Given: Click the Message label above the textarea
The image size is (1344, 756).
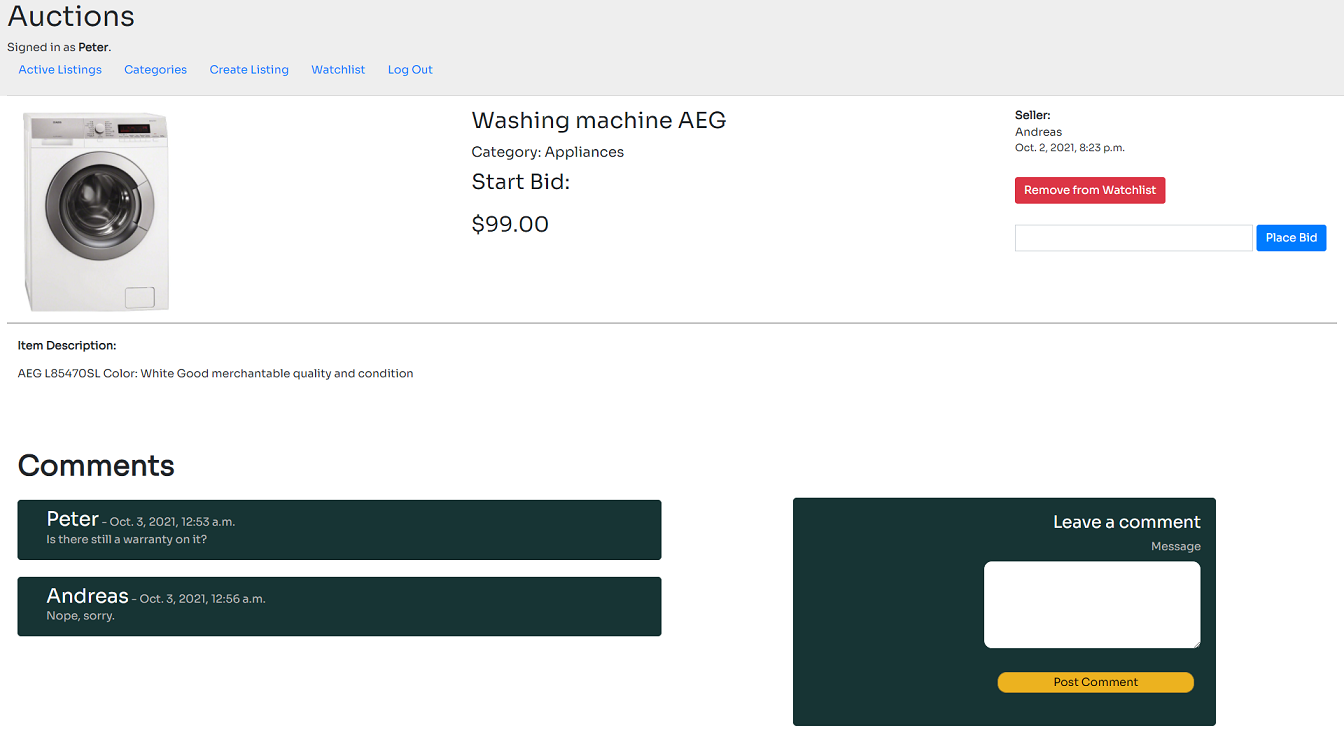Looking at the screenshot, I should [x=1176, y=546].
